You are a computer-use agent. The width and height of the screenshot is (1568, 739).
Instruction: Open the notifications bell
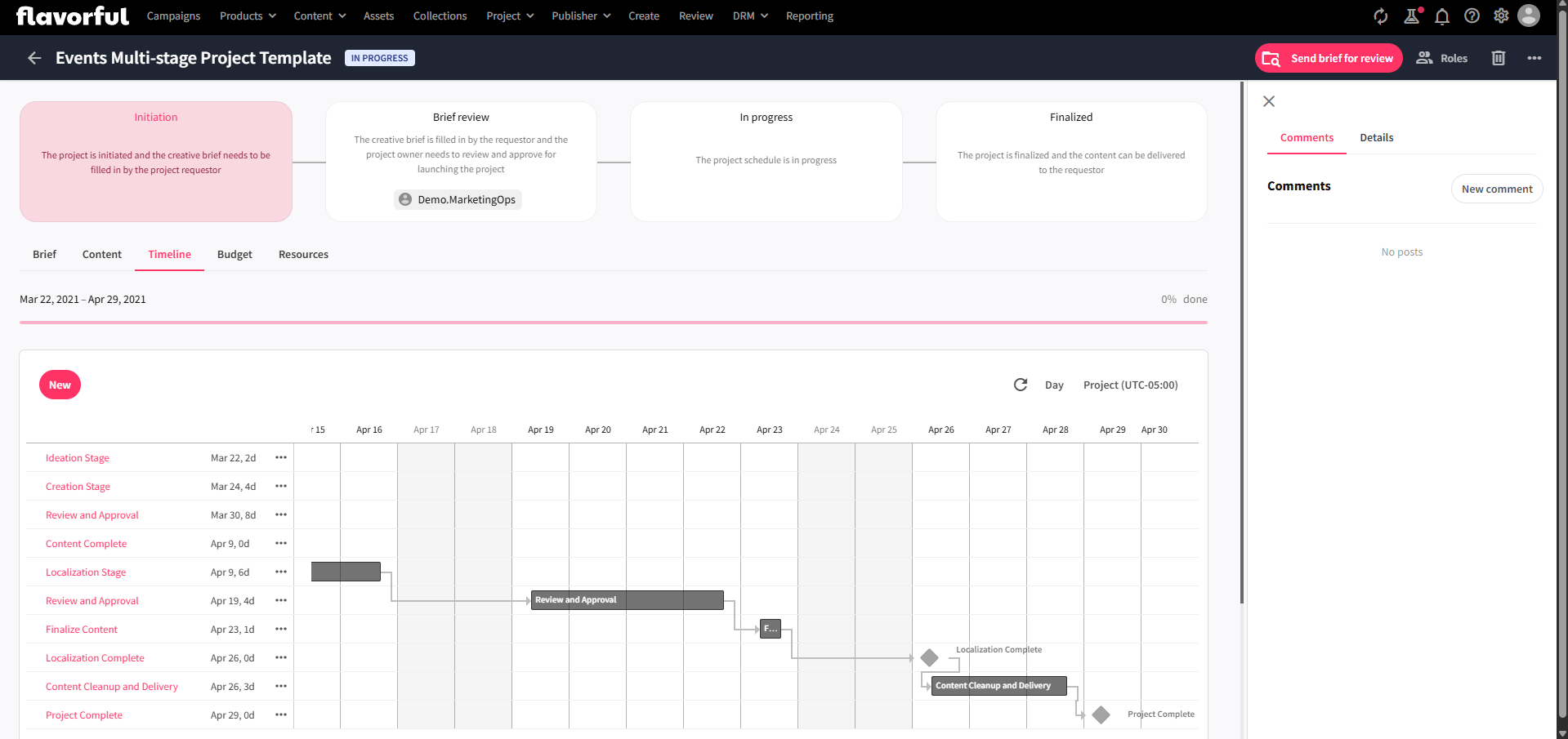[1442, 16]
